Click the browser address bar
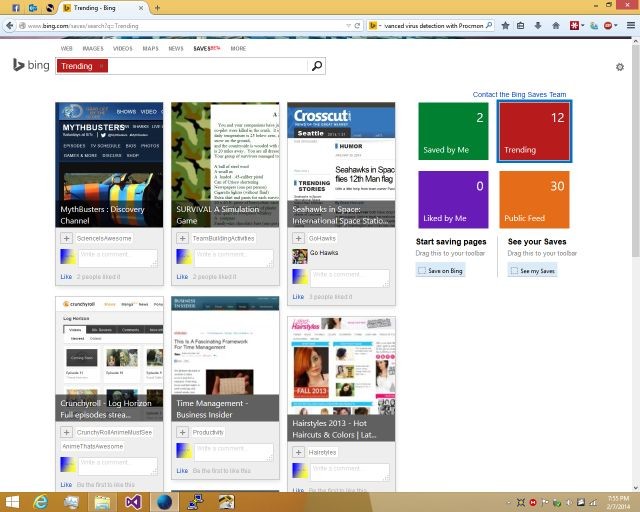 (186, 26)
